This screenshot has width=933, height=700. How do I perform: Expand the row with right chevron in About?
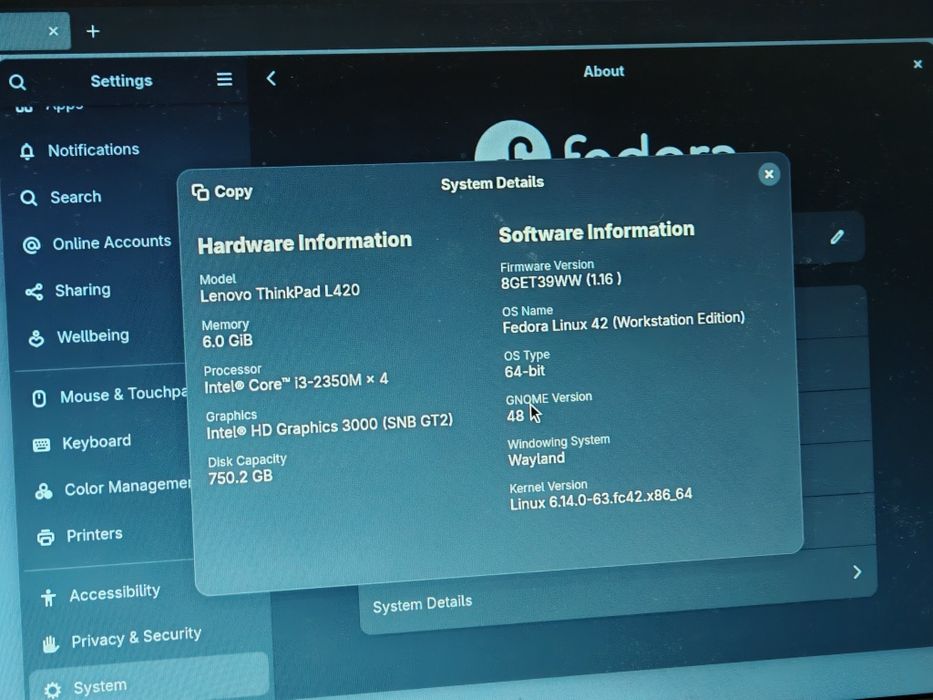point(857,572)
